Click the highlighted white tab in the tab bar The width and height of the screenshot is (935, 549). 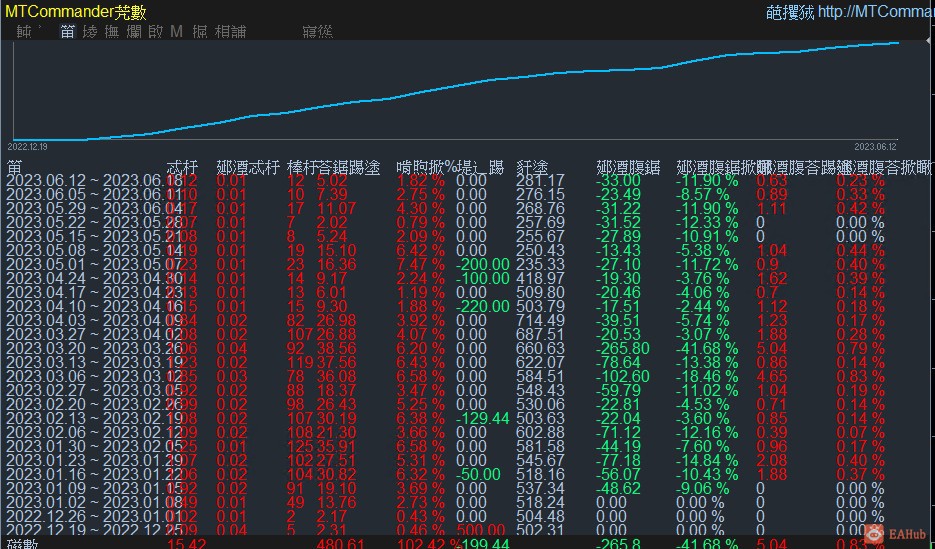tap(67, 32)
